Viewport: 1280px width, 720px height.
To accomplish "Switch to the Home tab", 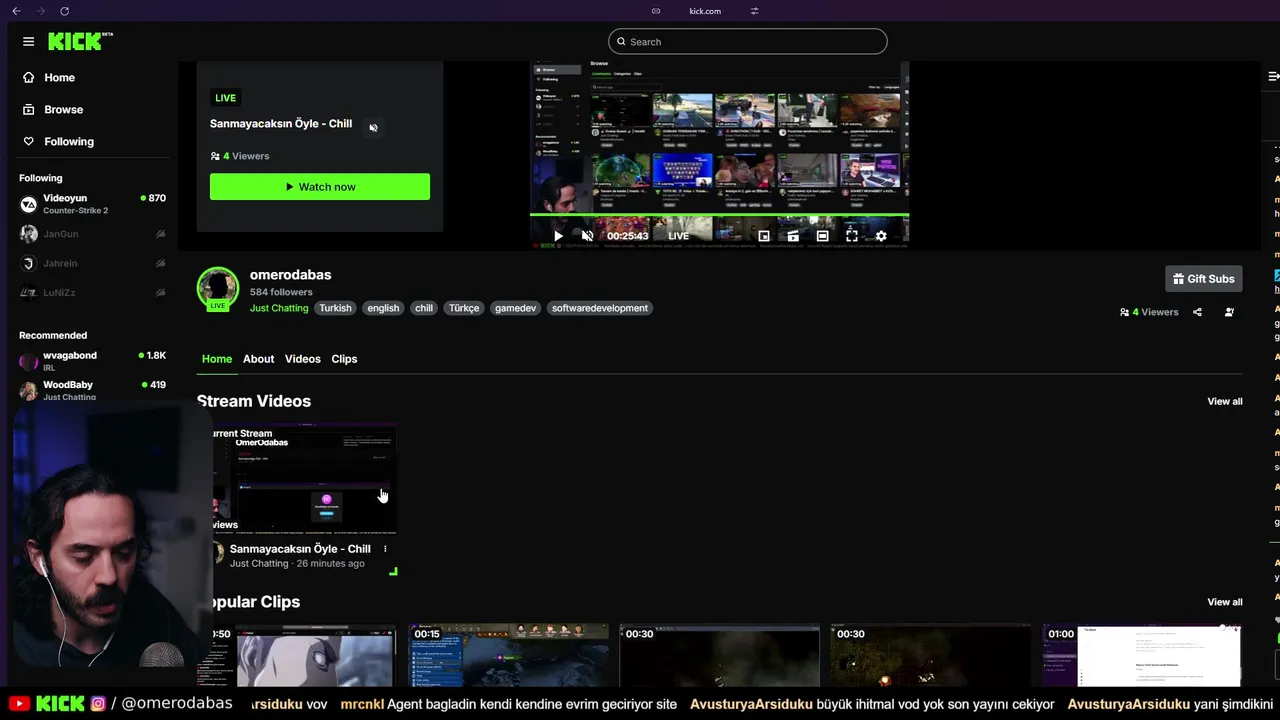I will click(x=217, y=359).
